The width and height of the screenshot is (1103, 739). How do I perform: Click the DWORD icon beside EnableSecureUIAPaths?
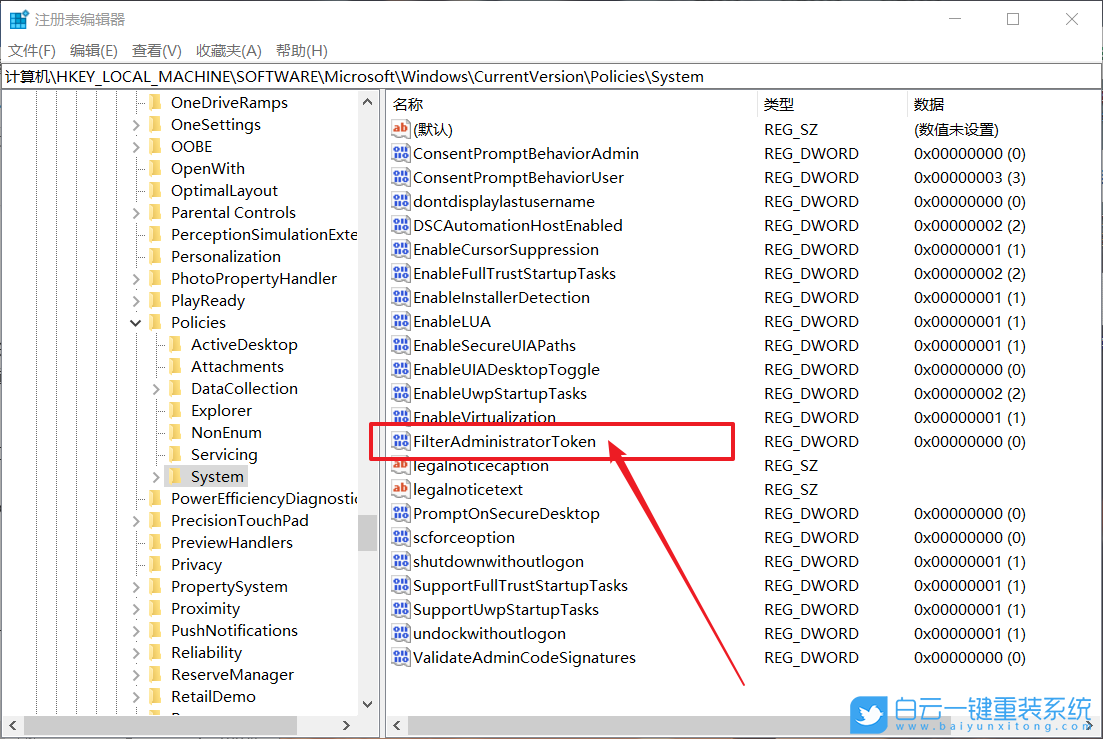tap(401, 345)
